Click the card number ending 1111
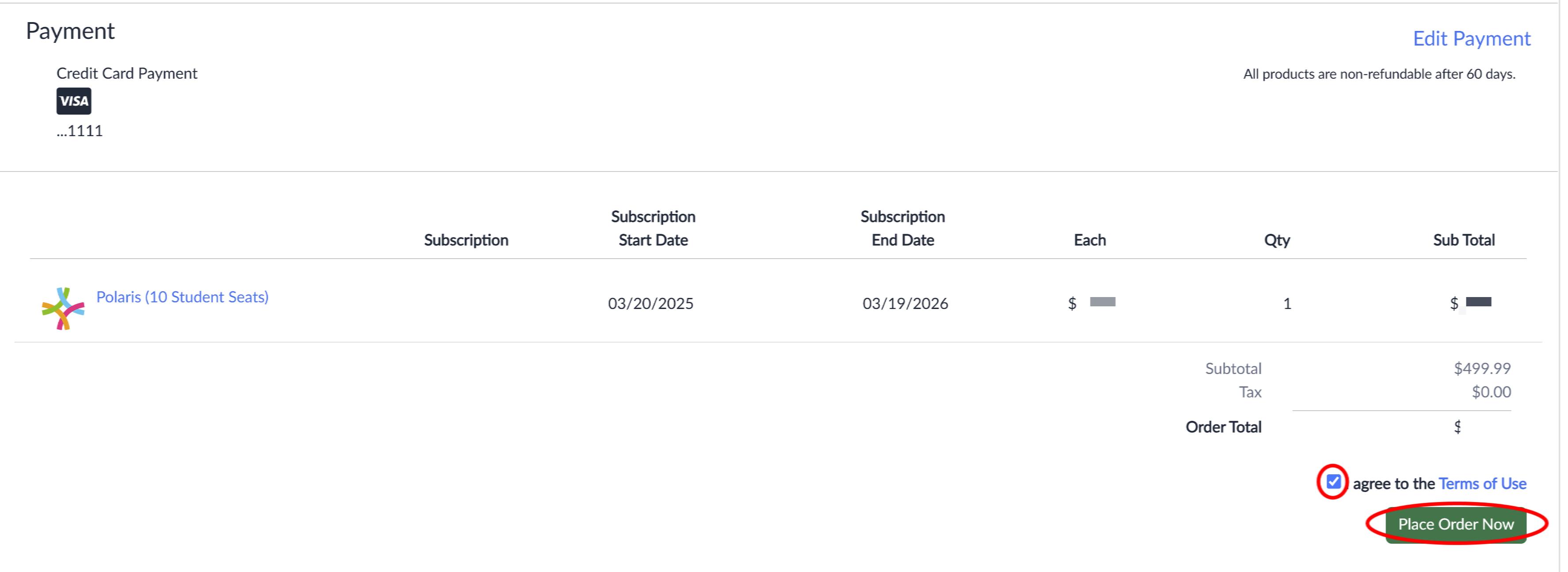The image size is (1568, 572). click(x=80, y=131)
